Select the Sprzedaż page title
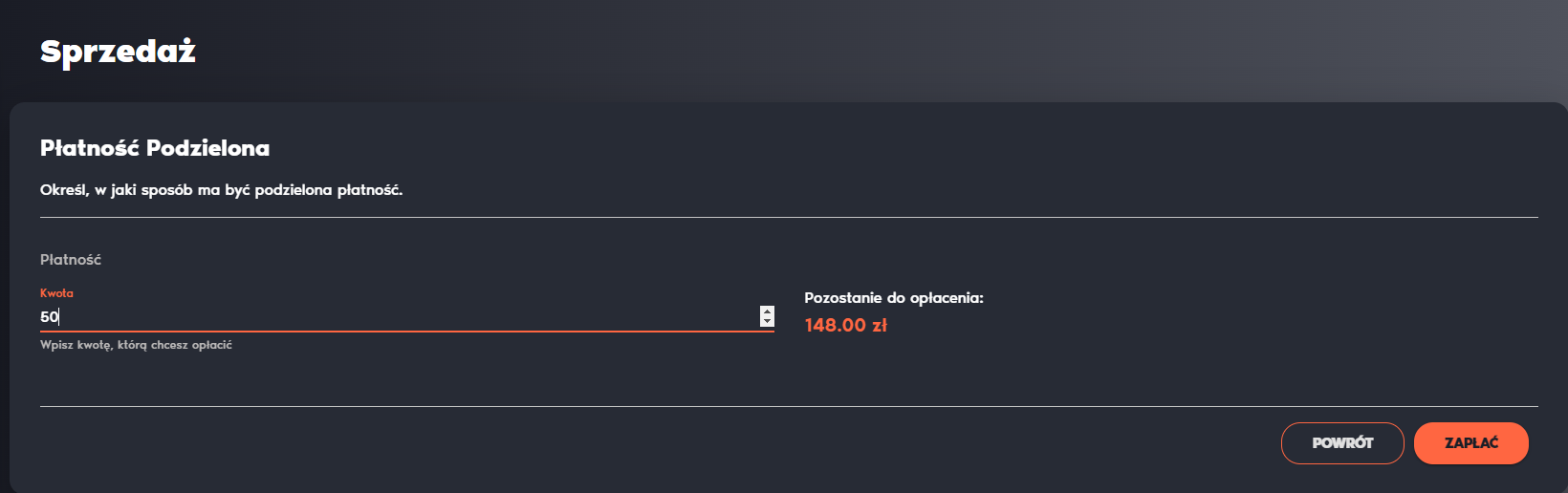The height and width of the screenshot is (493, 1568). pyautogui.click(x=118, y=52)
